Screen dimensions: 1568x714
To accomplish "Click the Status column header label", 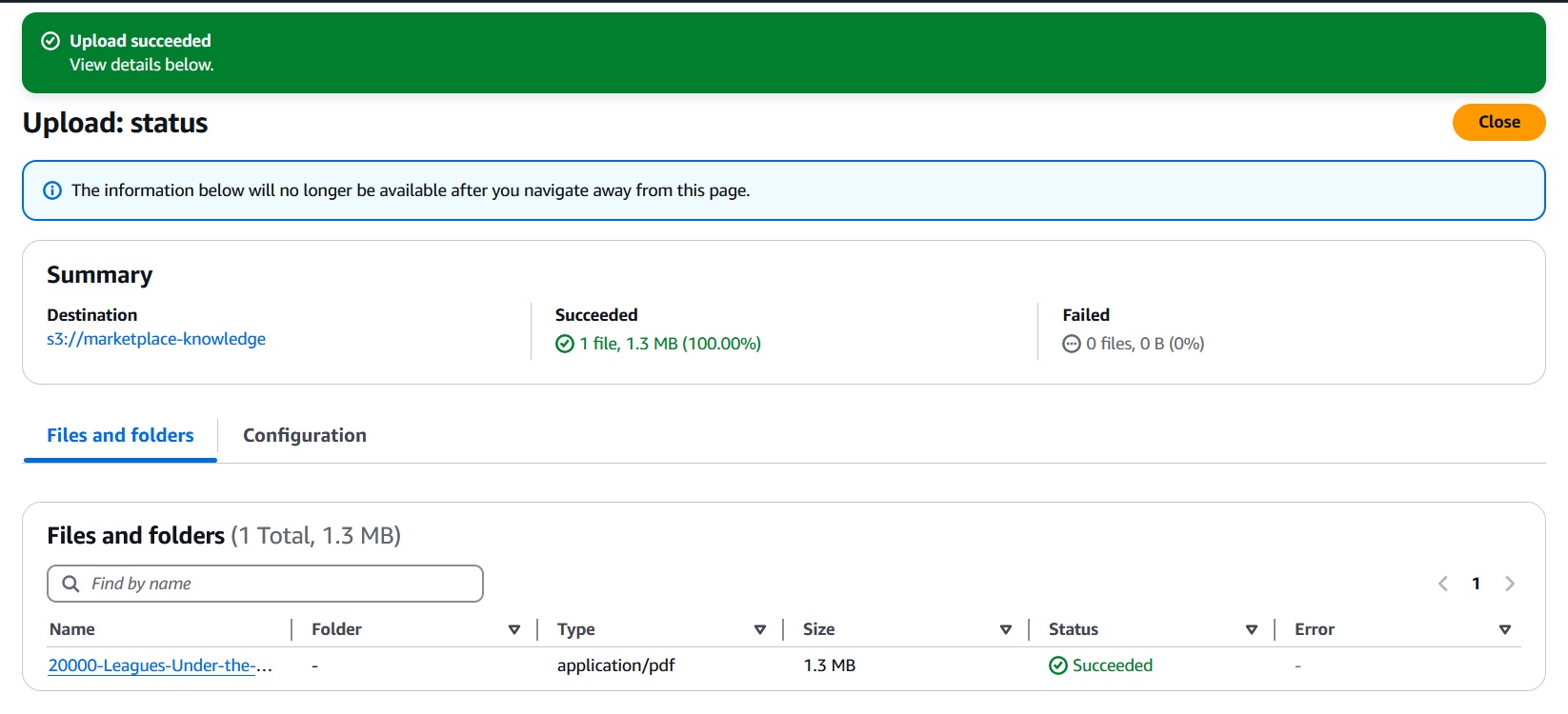I will pos(1074,629).
